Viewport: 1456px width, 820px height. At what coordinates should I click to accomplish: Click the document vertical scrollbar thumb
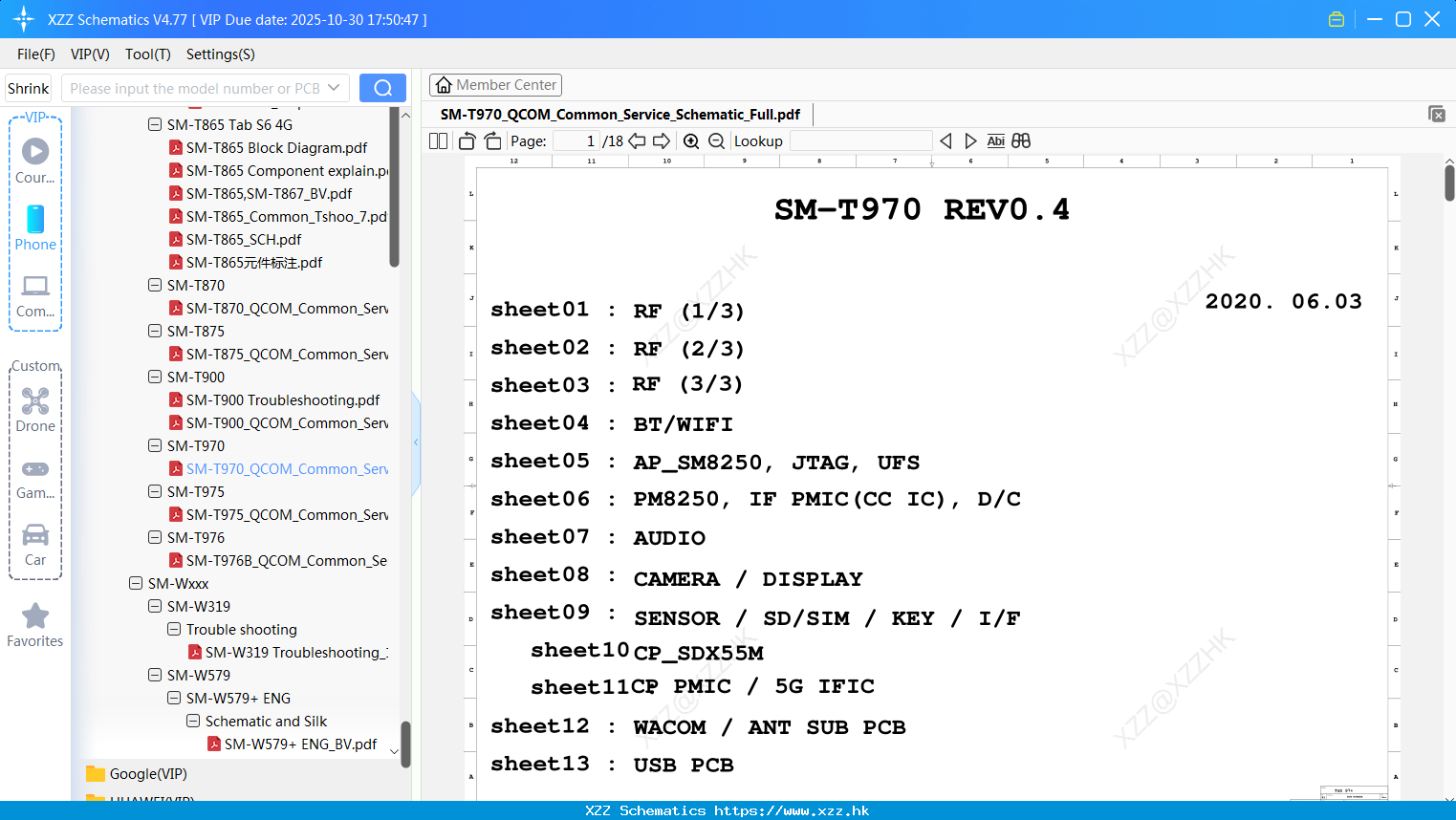[x=1449, y=182]
